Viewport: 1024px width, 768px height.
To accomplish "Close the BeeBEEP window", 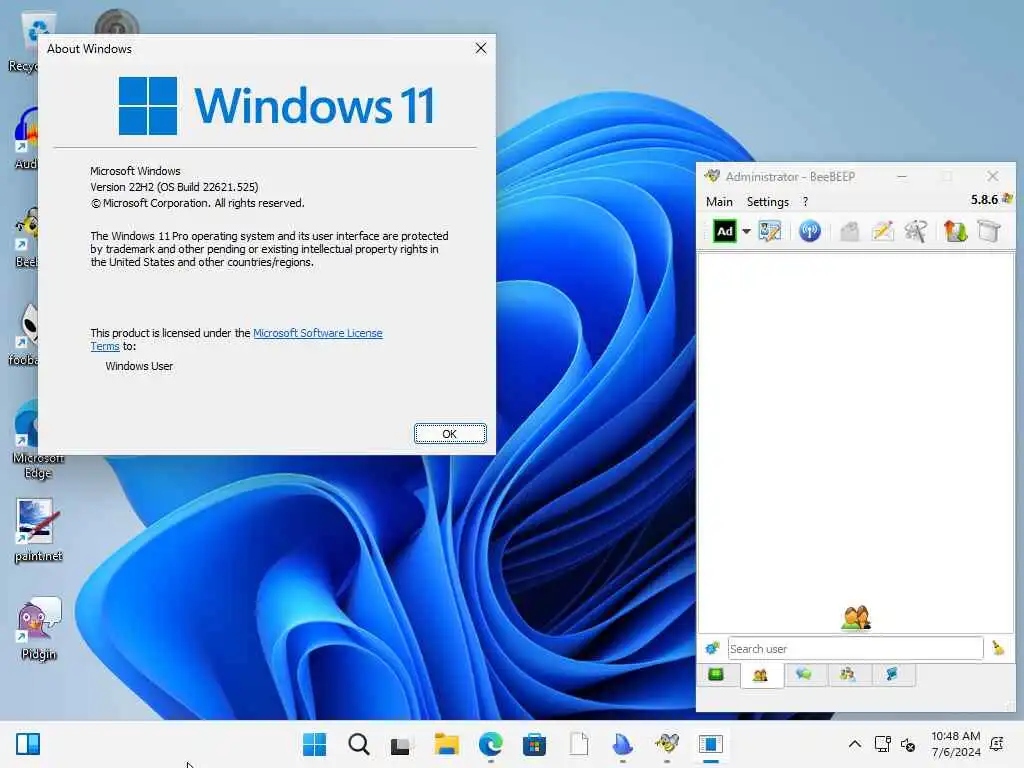I will (x=993, y=176).
